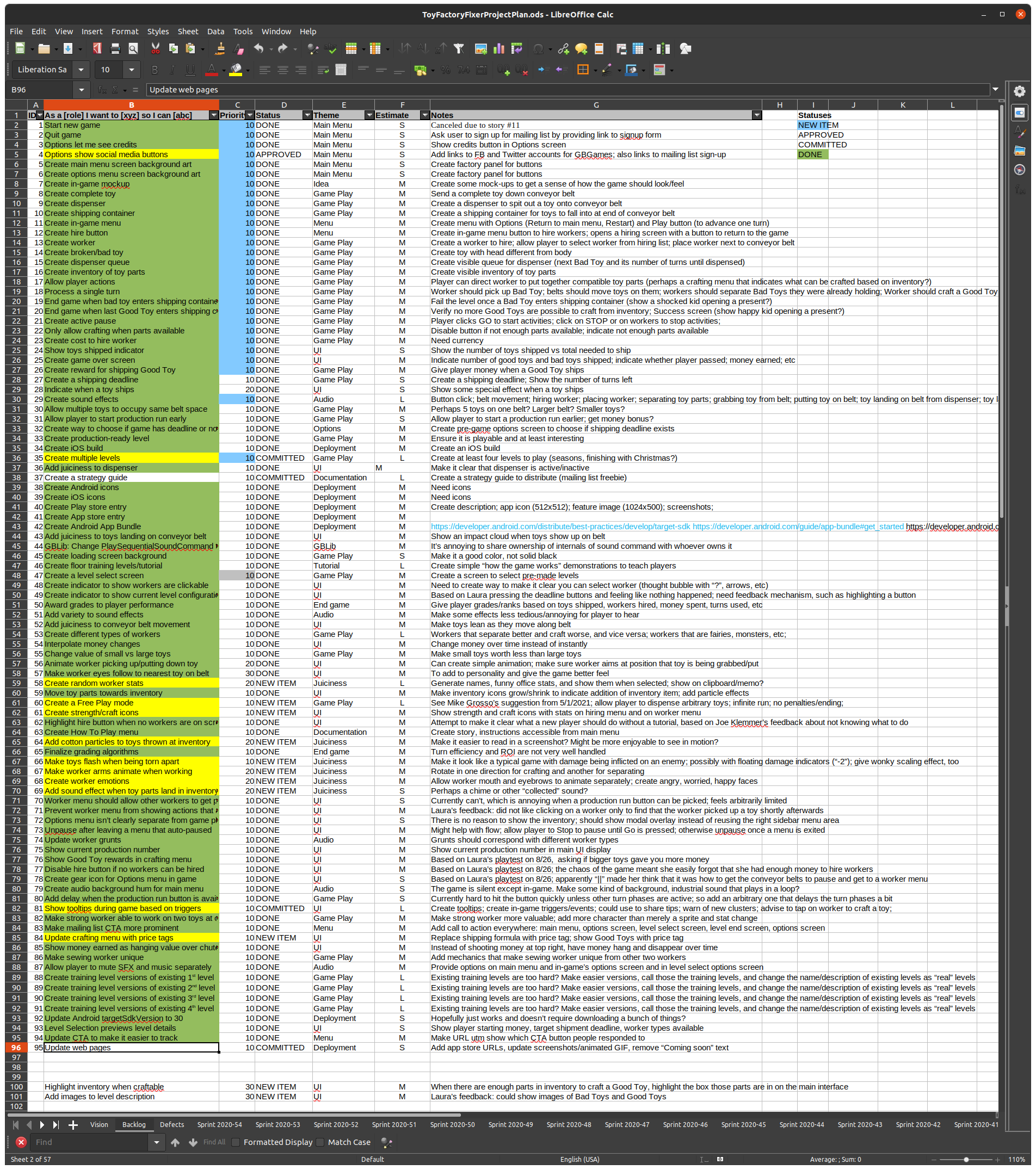Click Find All button

point(214,1142)
